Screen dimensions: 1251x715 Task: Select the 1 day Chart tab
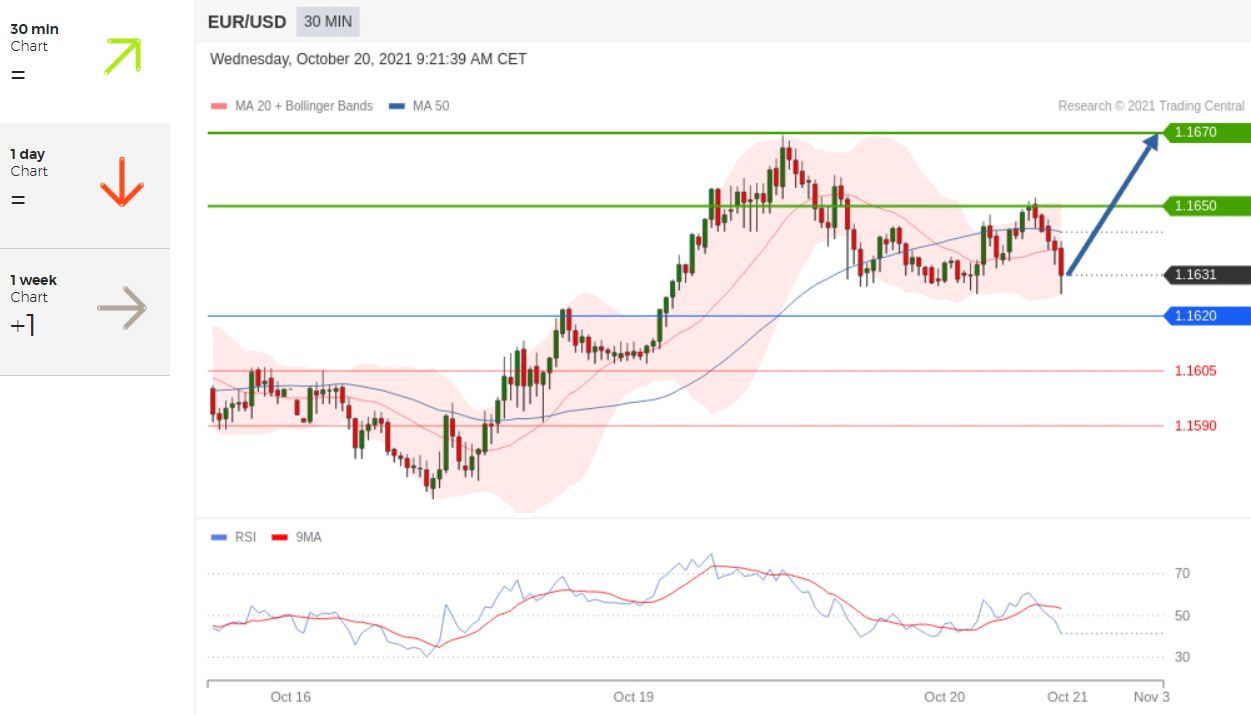pyautogui.click(x=85, y=186)
